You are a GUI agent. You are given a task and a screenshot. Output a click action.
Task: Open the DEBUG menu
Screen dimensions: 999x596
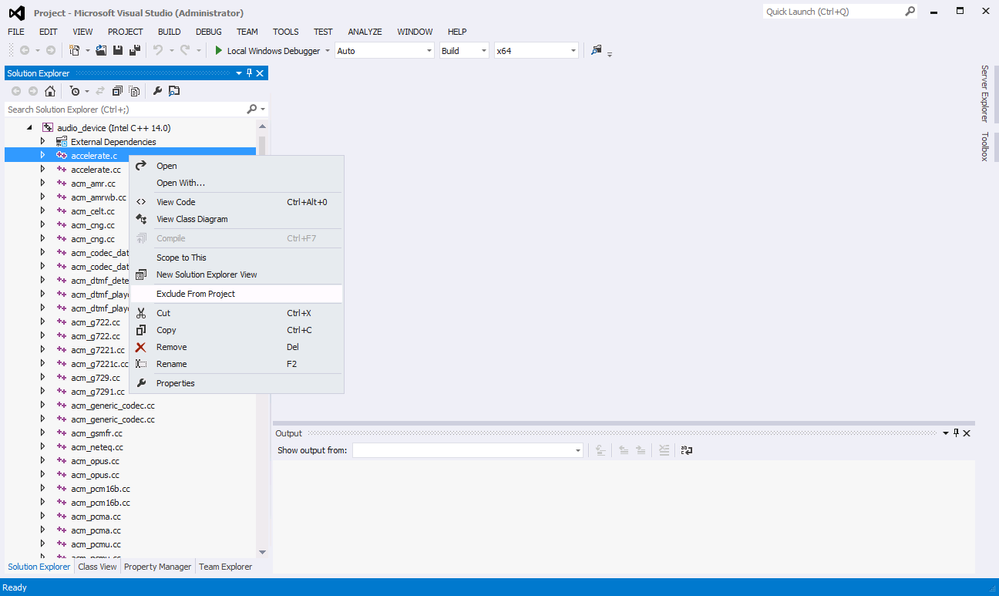[x=208, y=31]
